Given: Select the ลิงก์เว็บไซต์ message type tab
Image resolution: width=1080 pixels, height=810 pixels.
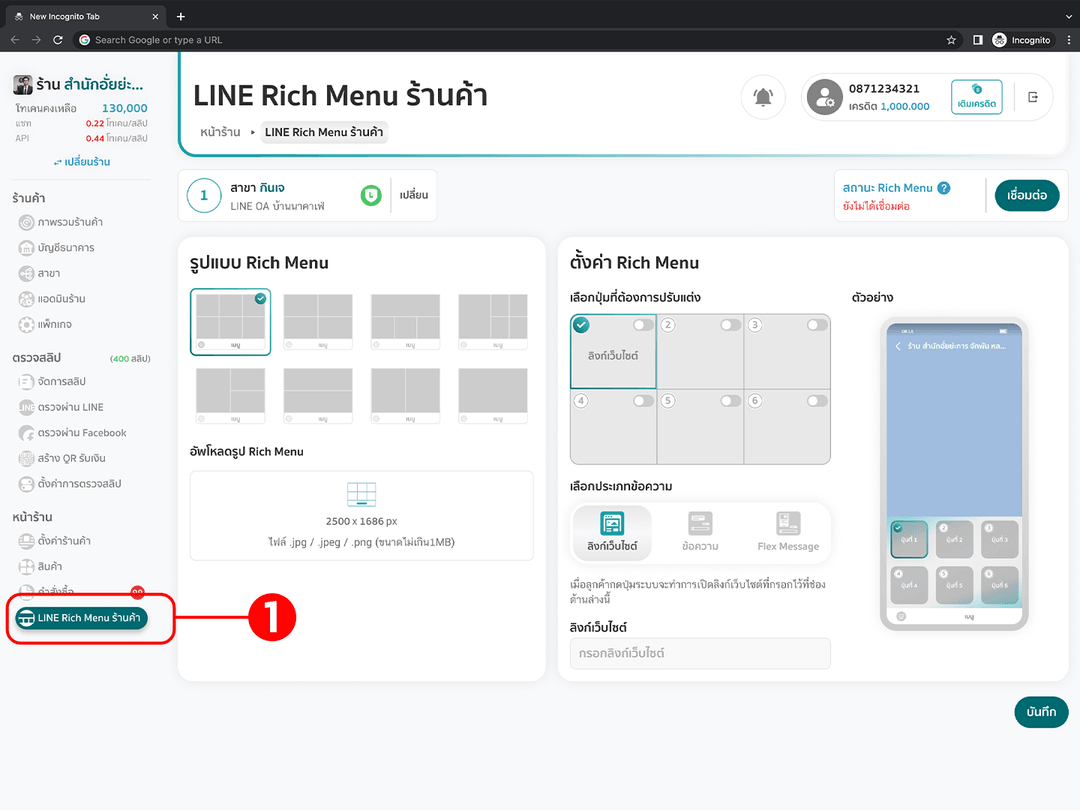Looking at the screenshot, I should click(x=612, y=532).
